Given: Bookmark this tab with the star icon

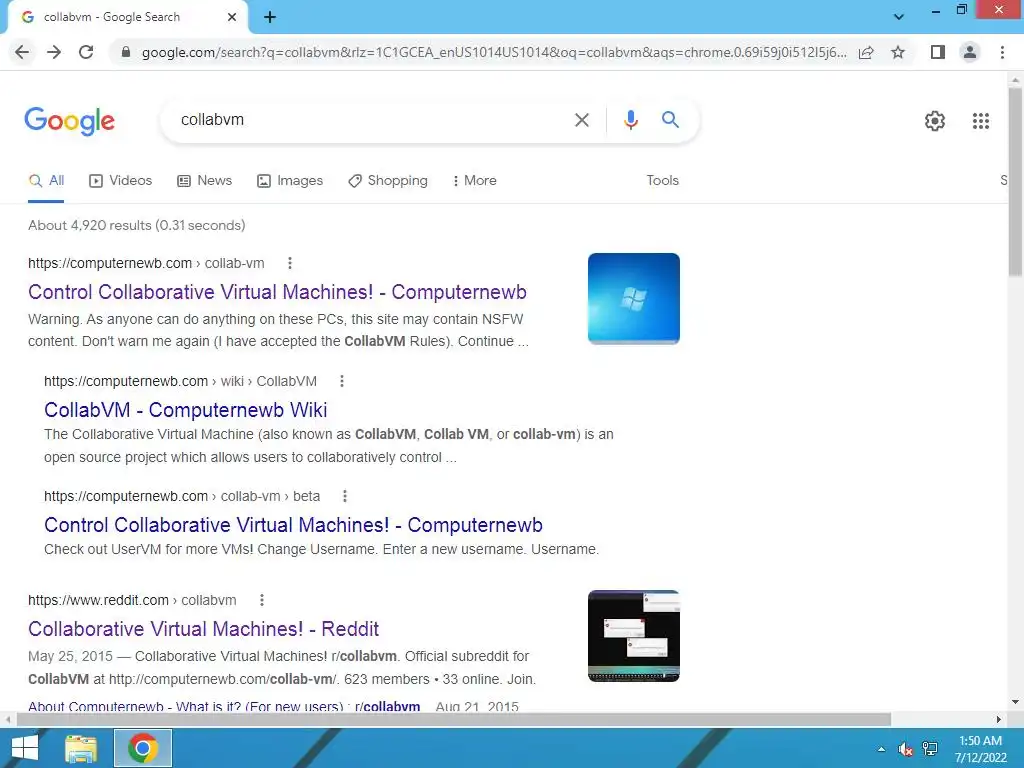Looking at the screenshot, I should tap(898, 52).
